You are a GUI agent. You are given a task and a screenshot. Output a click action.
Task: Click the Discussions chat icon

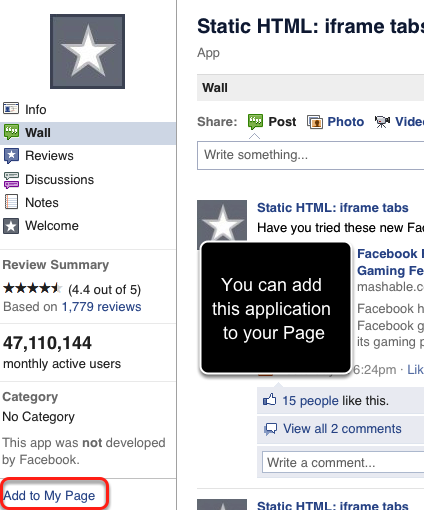[x=11, y=180]
